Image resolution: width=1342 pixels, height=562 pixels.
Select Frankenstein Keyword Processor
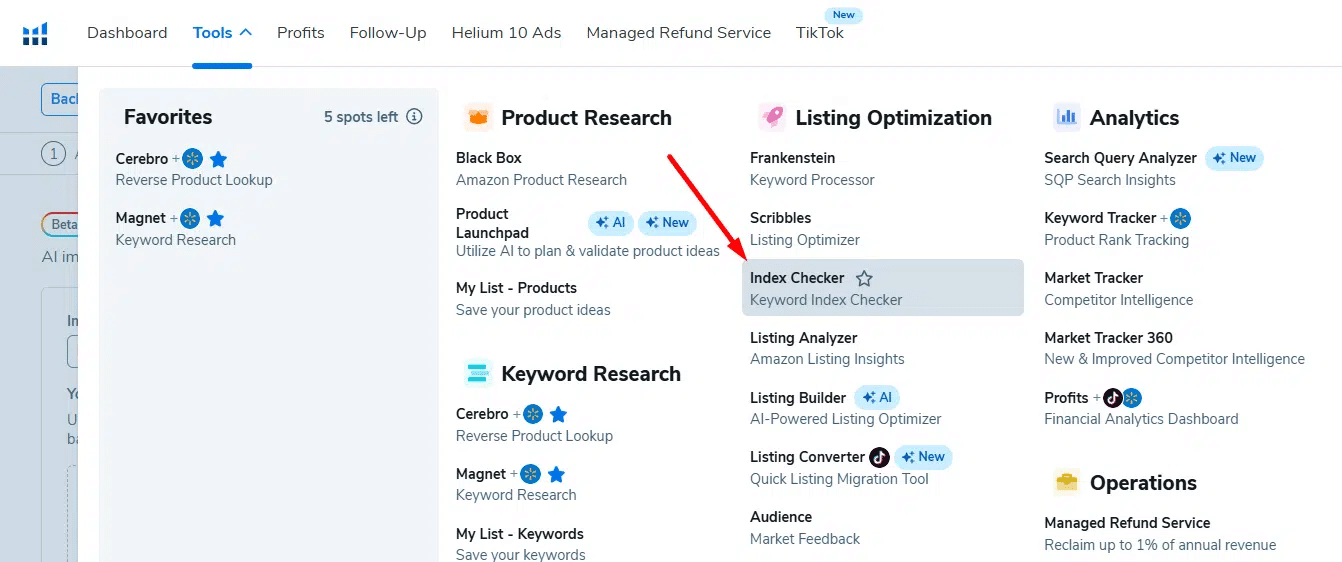792,158
